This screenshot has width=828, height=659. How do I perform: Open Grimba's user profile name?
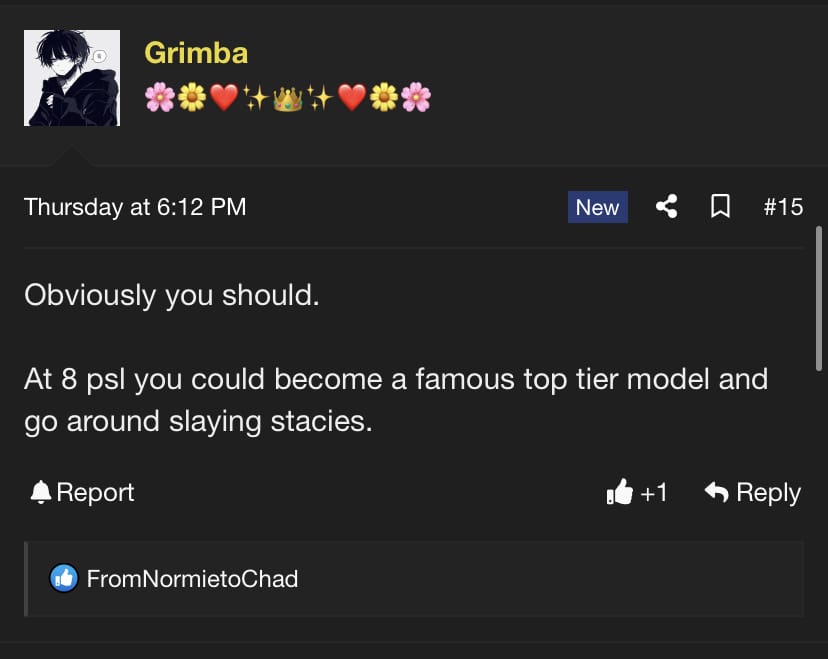tap(196, 52)
